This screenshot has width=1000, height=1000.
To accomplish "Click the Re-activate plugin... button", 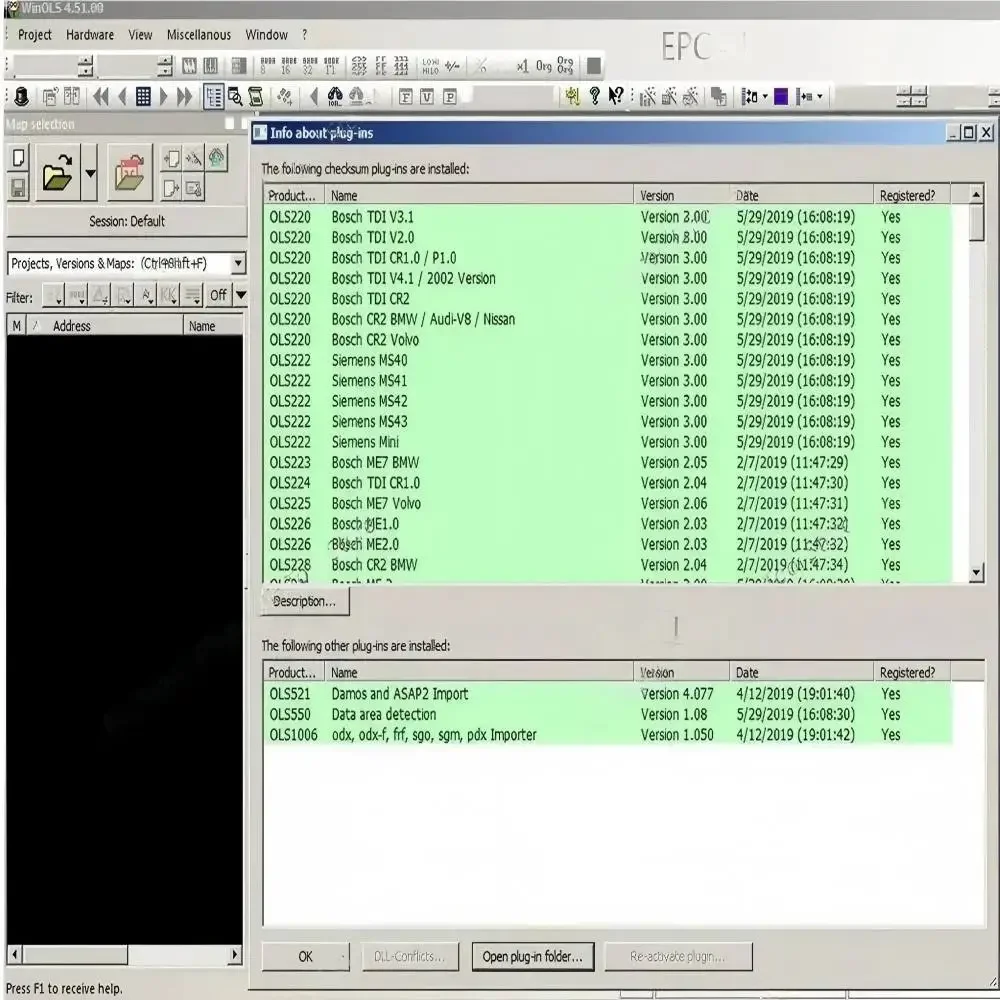I will pyautogui.click(x=677, y=957).
